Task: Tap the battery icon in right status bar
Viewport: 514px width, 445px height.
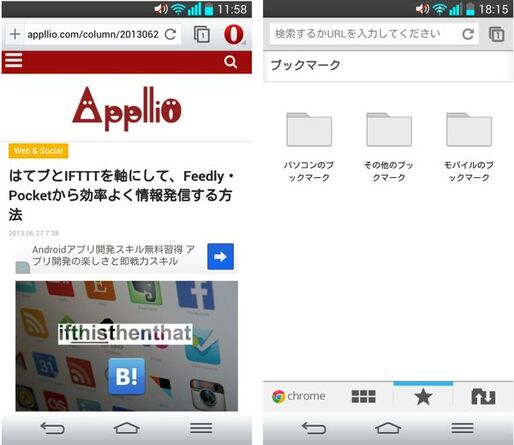Action: point(470,9)
